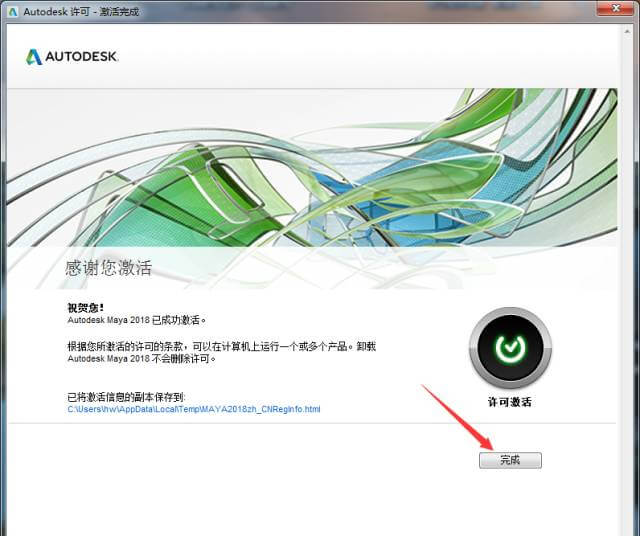Select the 祝贺您! congratulation text
Screen dimensions: 640x536
86,307
